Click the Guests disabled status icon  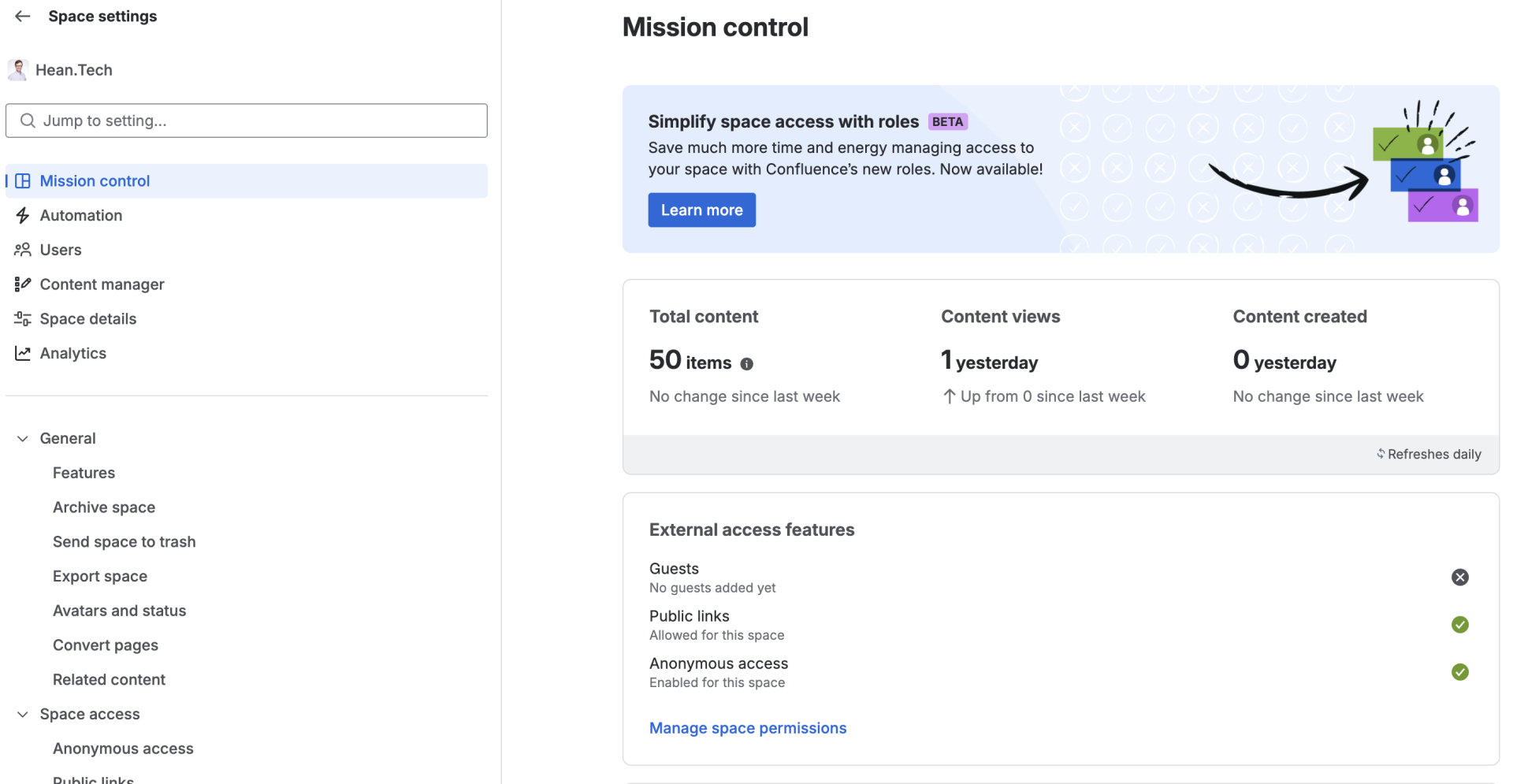click(x=1459, y=578)
